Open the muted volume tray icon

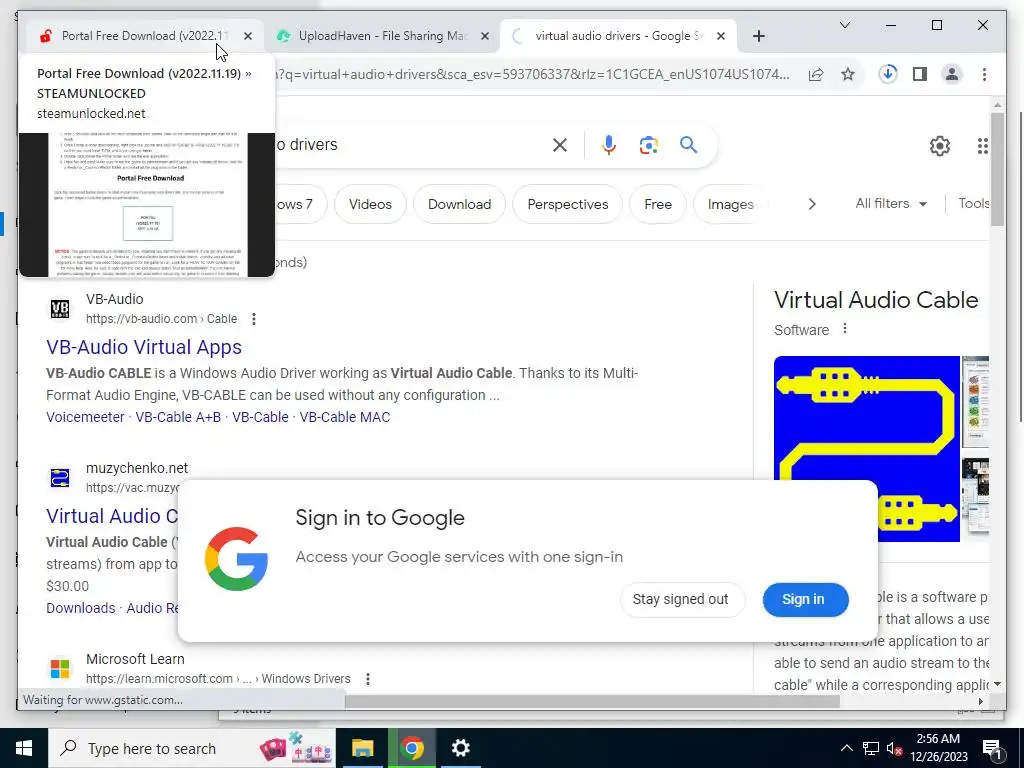(894, 748)
